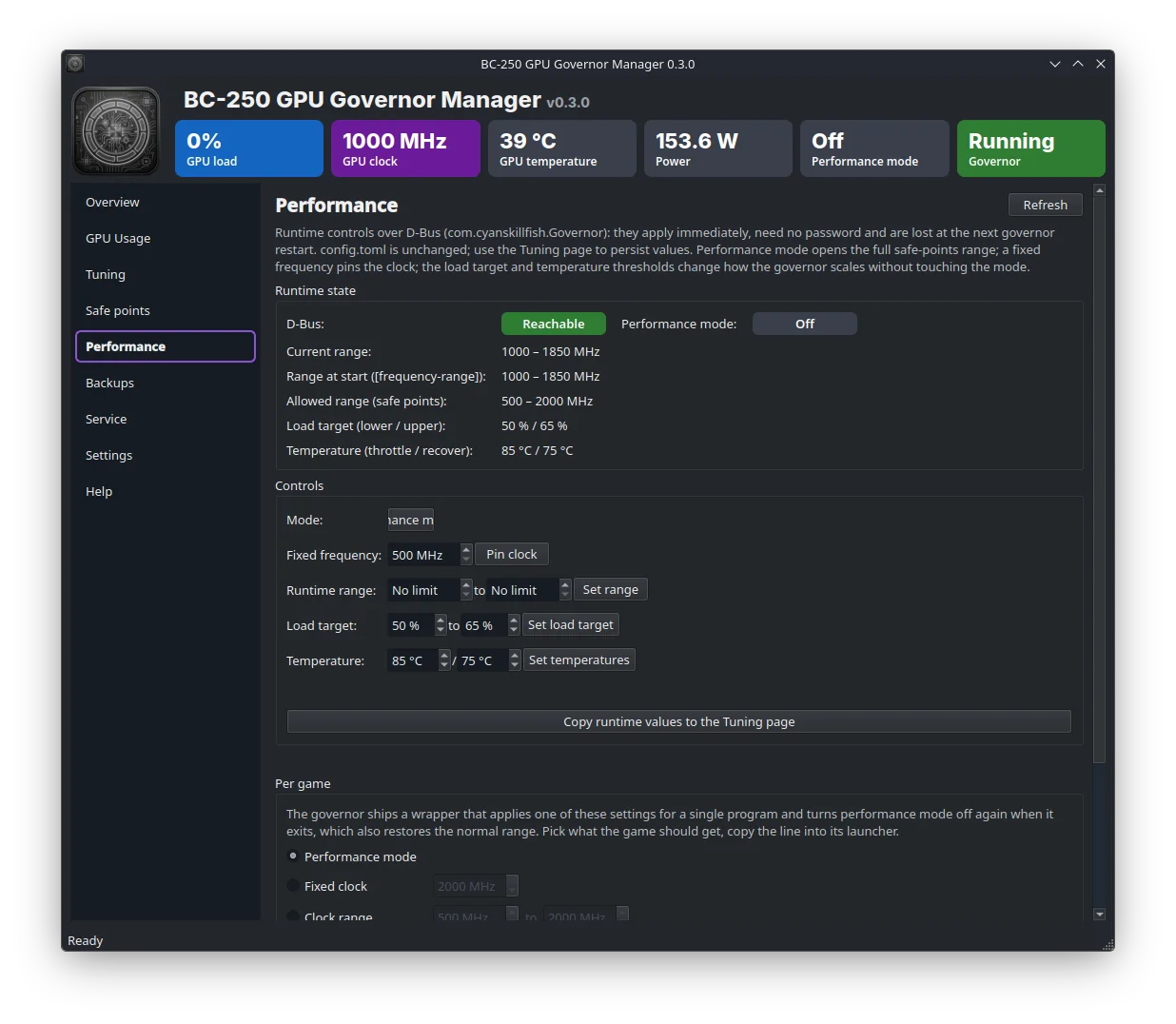The height and width of the screenshot is (1024, 1176).
Task: Increase the Fixed frequency spinner value
Action: (x=466, y=549)
